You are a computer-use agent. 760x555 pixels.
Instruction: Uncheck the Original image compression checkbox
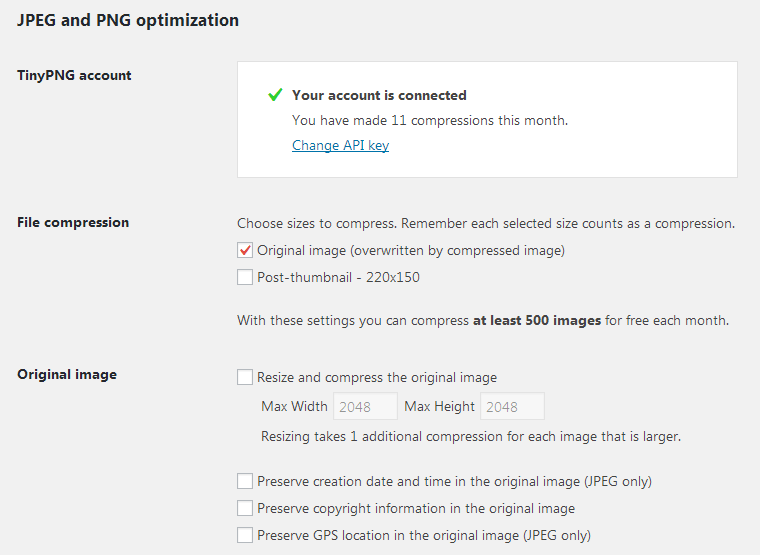click(245, 250)
